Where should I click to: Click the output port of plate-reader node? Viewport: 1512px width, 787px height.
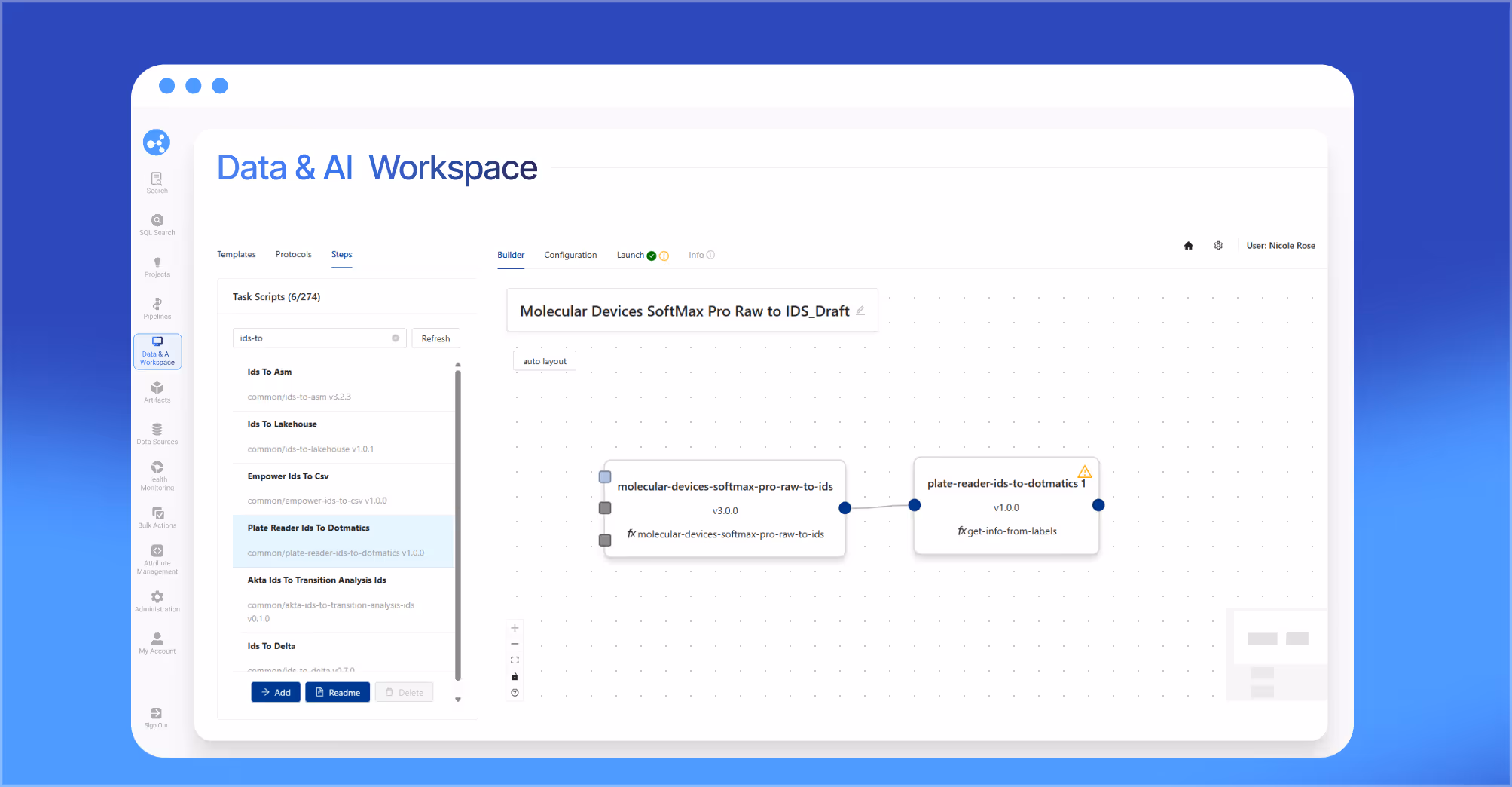click(1098, 505)
